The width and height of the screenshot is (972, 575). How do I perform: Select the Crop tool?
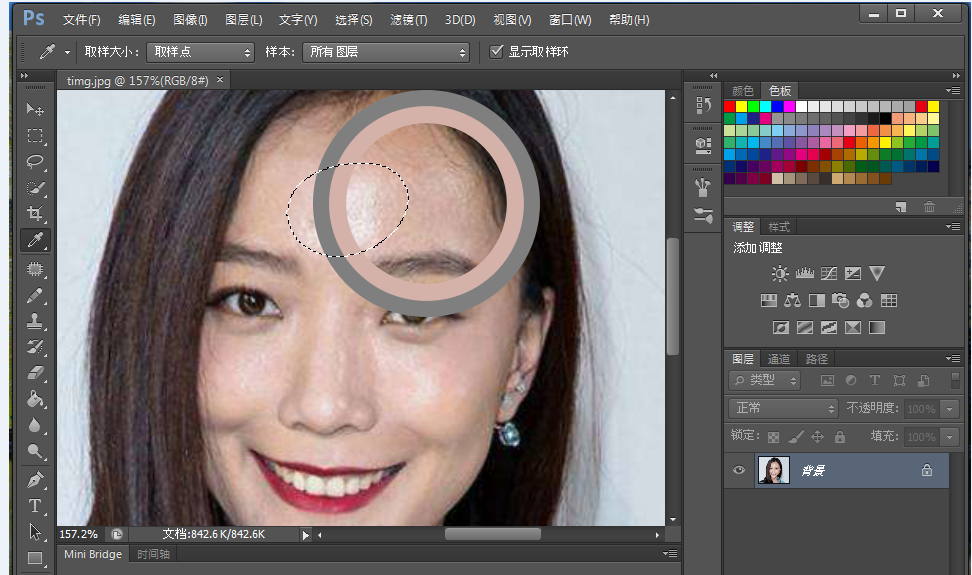click(x=35, y=214)
